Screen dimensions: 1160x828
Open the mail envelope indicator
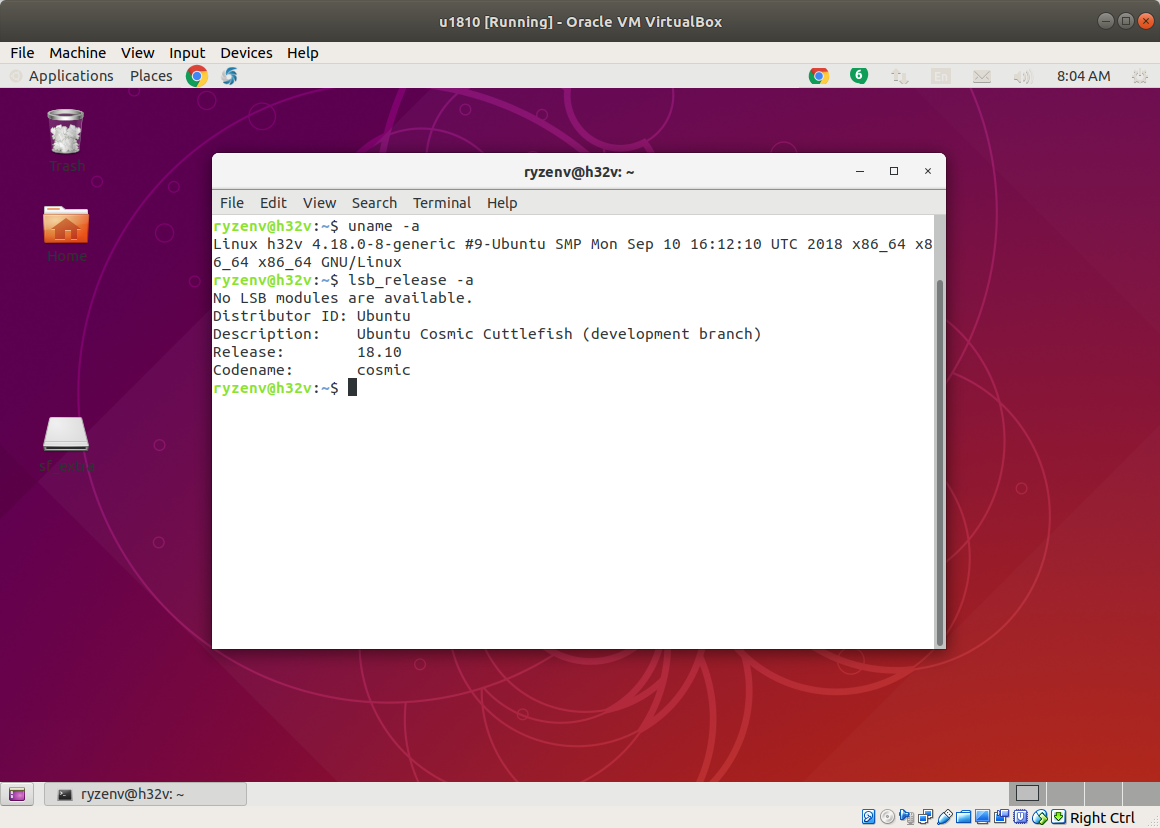click(x=982, y=76)
